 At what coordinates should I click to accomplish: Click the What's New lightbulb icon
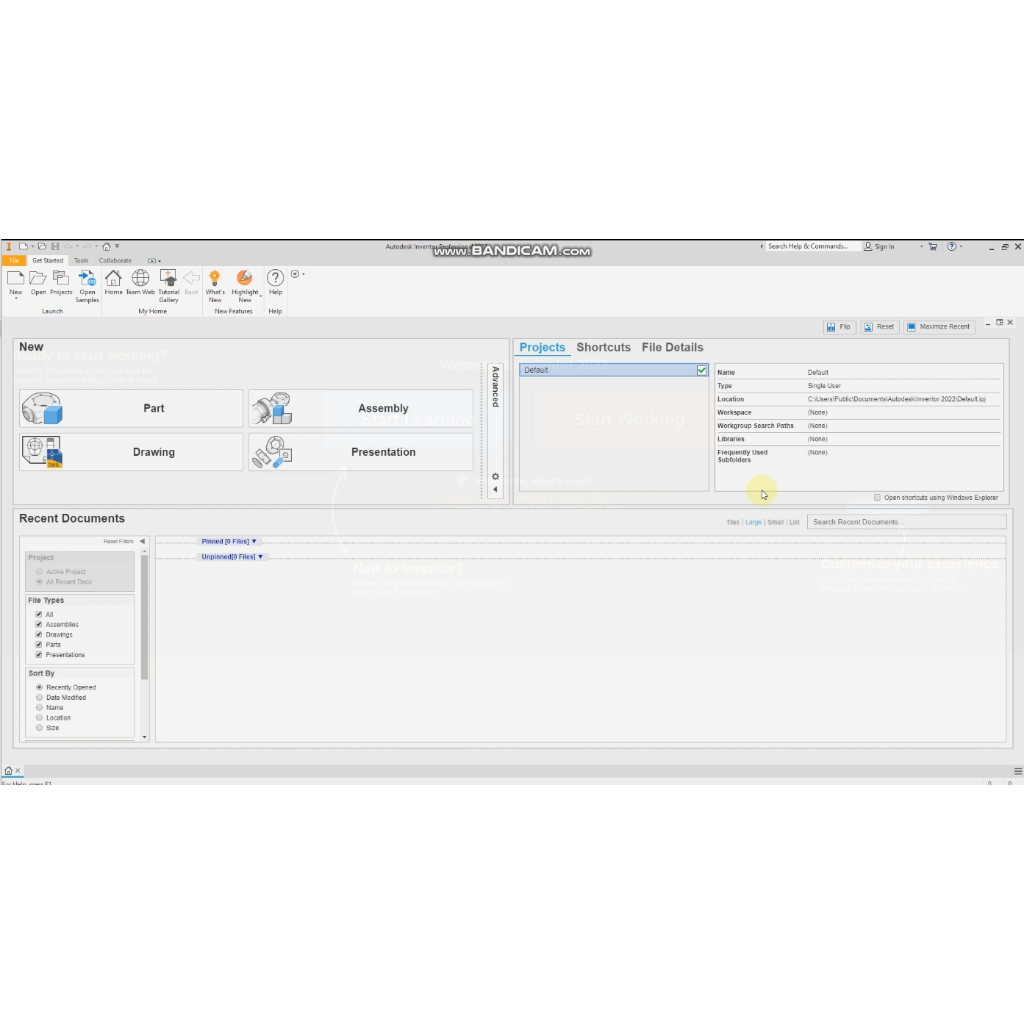214,278
